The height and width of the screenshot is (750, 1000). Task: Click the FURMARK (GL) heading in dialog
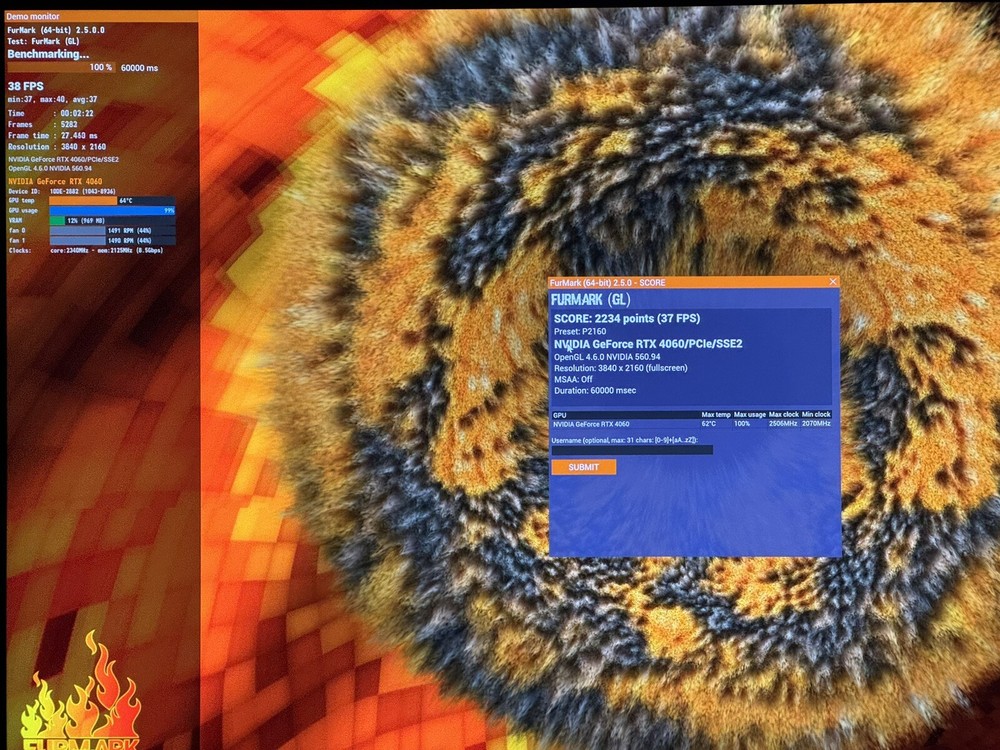(x=590, y=298)
